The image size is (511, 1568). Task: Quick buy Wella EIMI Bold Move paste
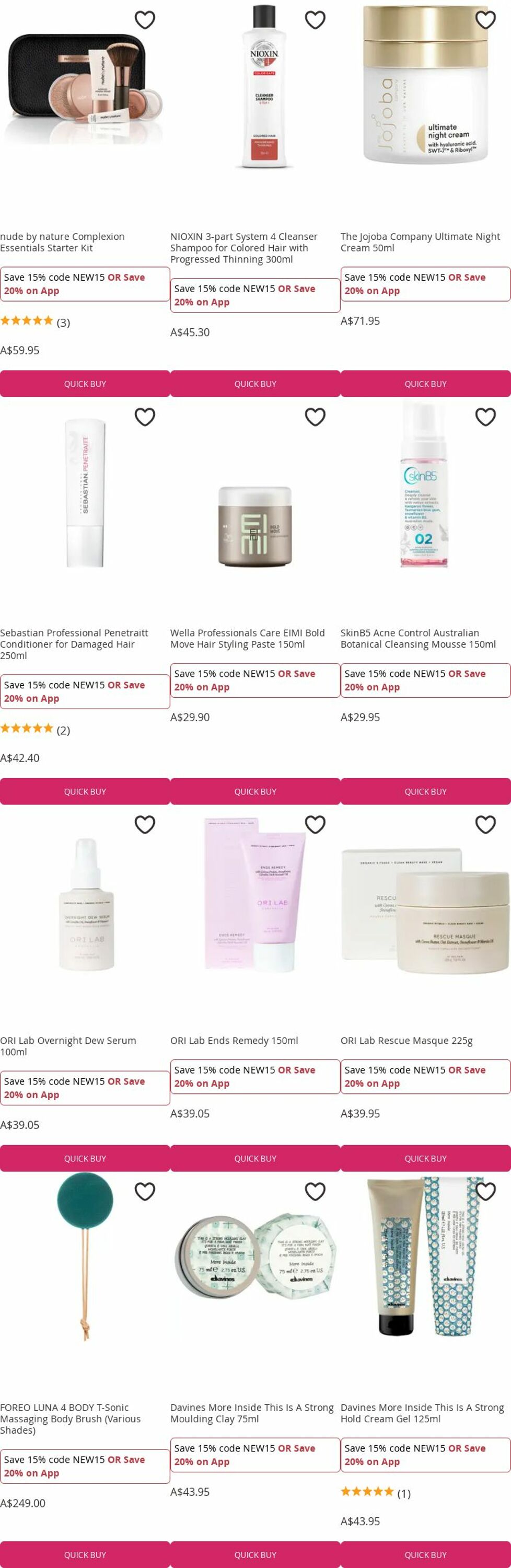(x=255, y=792)
